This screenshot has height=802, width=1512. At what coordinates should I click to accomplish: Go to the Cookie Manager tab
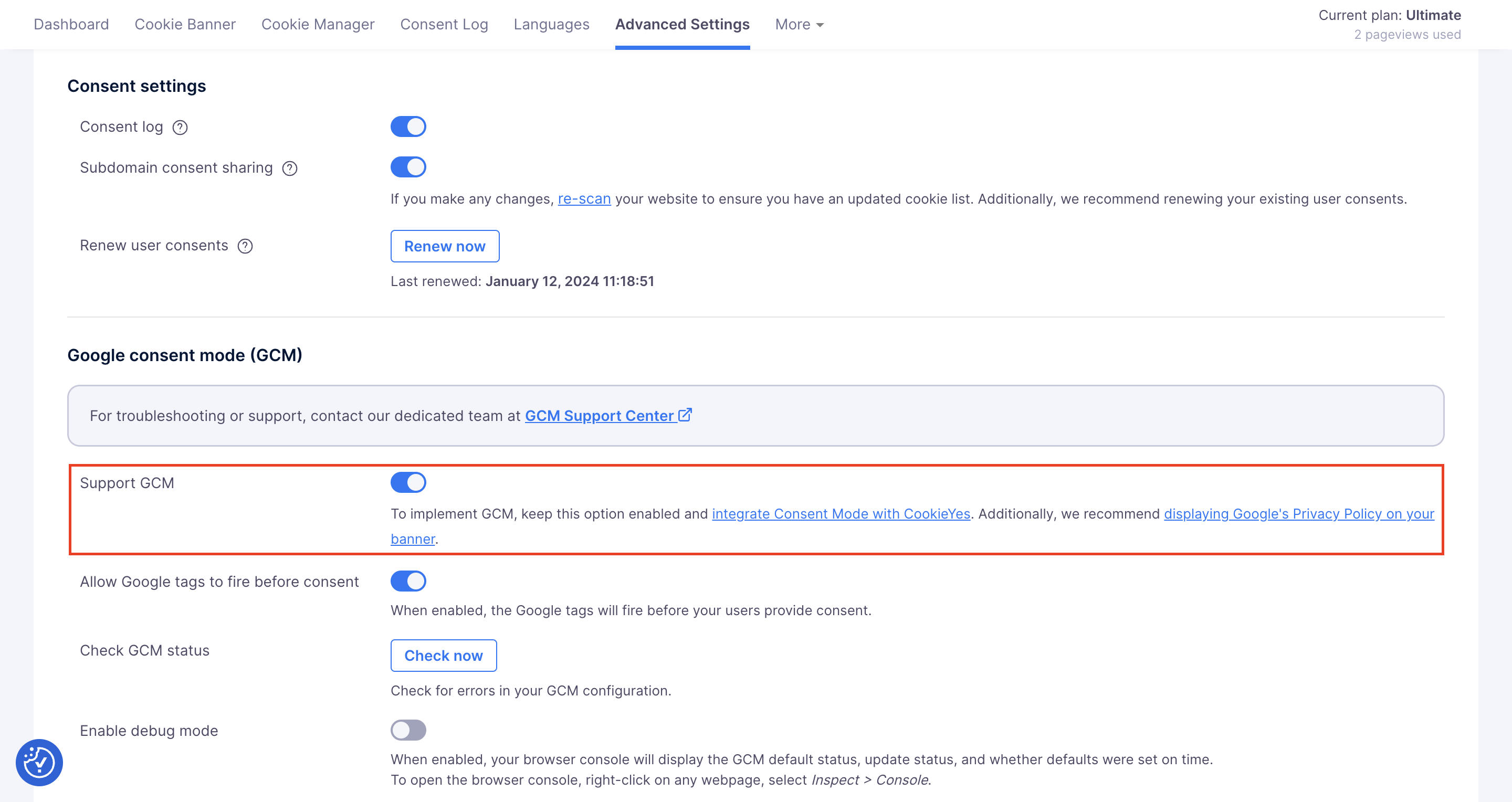(318, 24)
